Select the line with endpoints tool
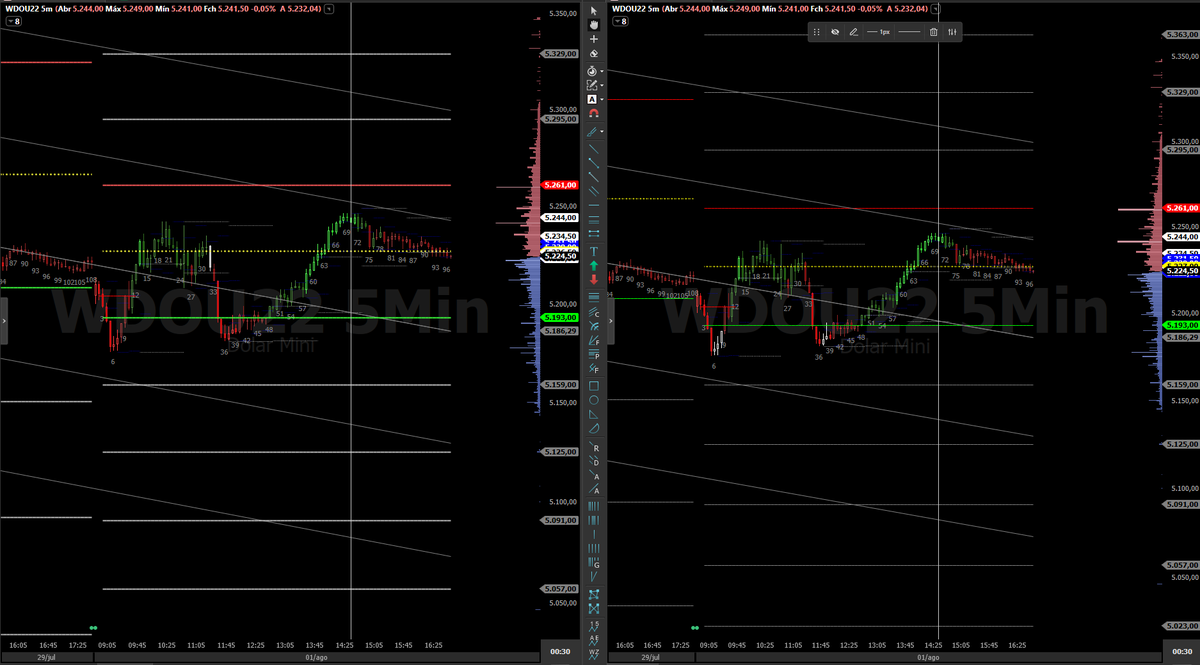The height and width of the screenshot is (665, 1200). coord(593,161)
